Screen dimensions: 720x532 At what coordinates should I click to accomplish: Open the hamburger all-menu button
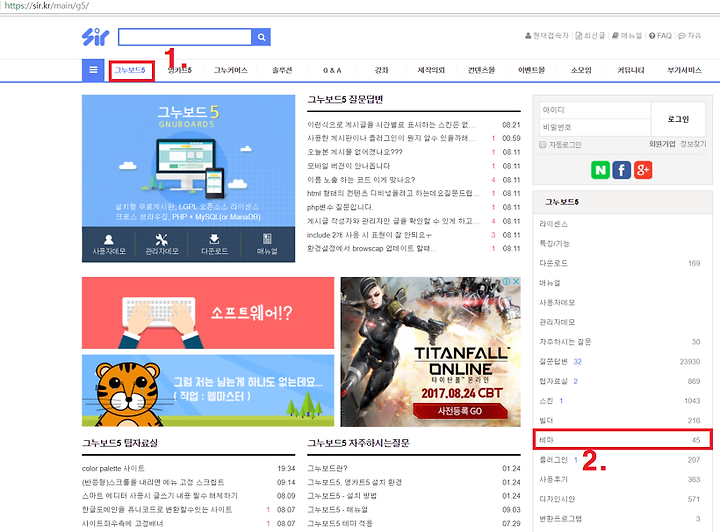[93, 70]
